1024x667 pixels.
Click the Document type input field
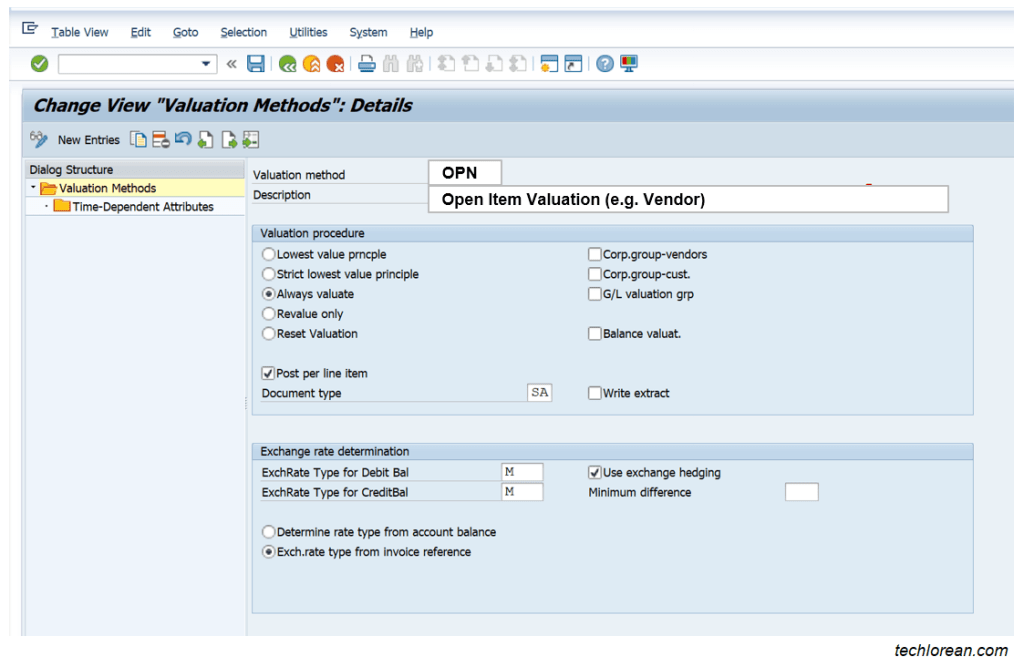click(x=538, y=392)
